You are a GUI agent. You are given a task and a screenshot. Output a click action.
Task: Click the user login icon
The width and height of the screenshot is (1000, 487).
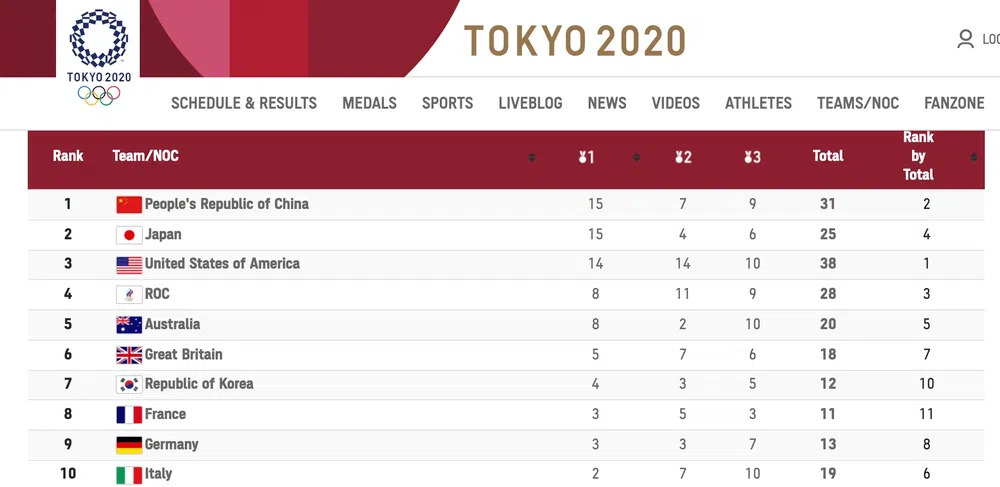point(965,39)
